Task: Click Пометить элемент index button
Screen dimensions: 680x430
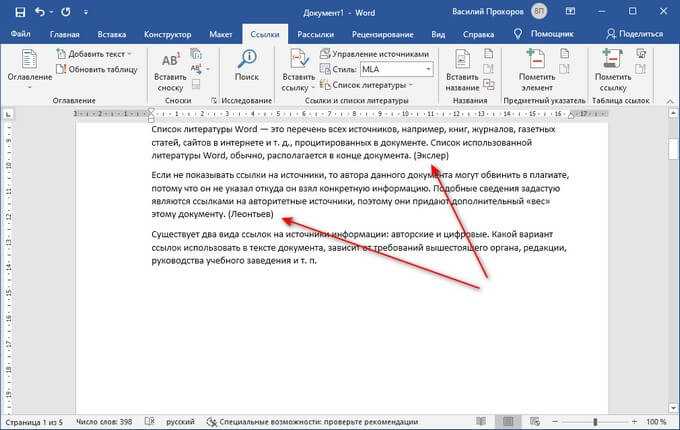Action: 536,71
